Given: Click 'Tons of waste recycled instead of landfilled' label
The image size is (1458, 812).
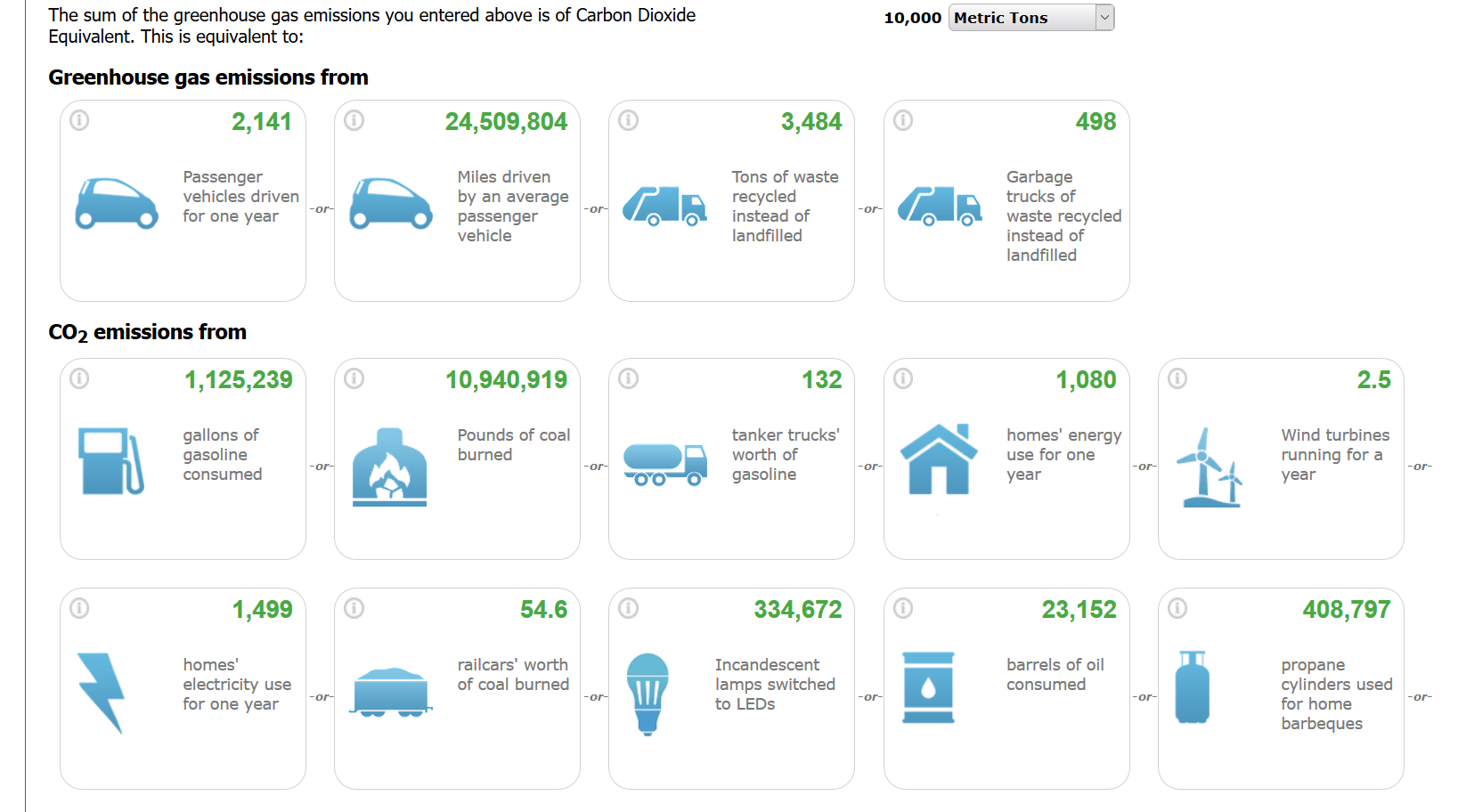Looking at the screenshot, I should coord(785,207).
